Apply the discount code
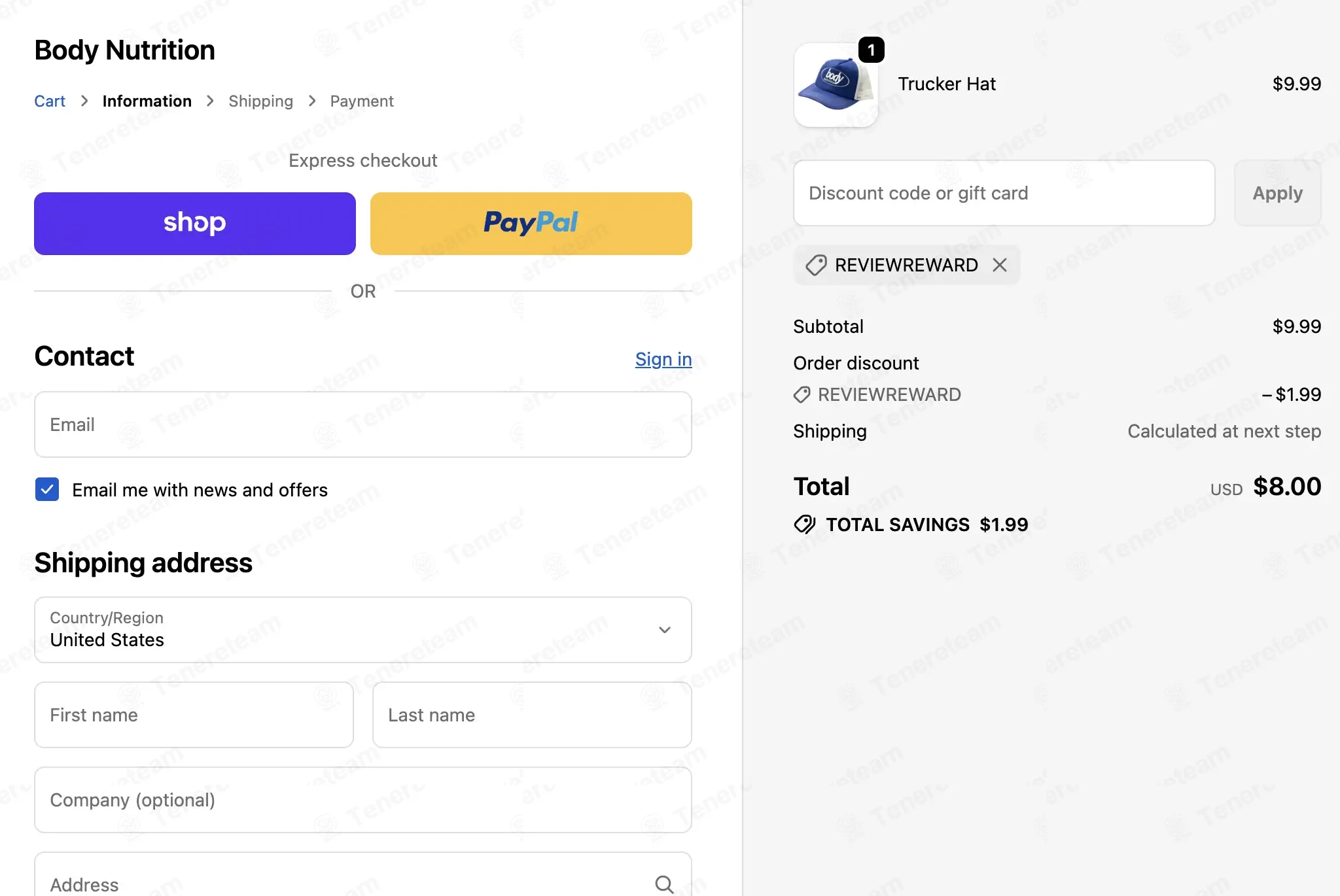1340x896 pixels. (x=1277, y=193)
